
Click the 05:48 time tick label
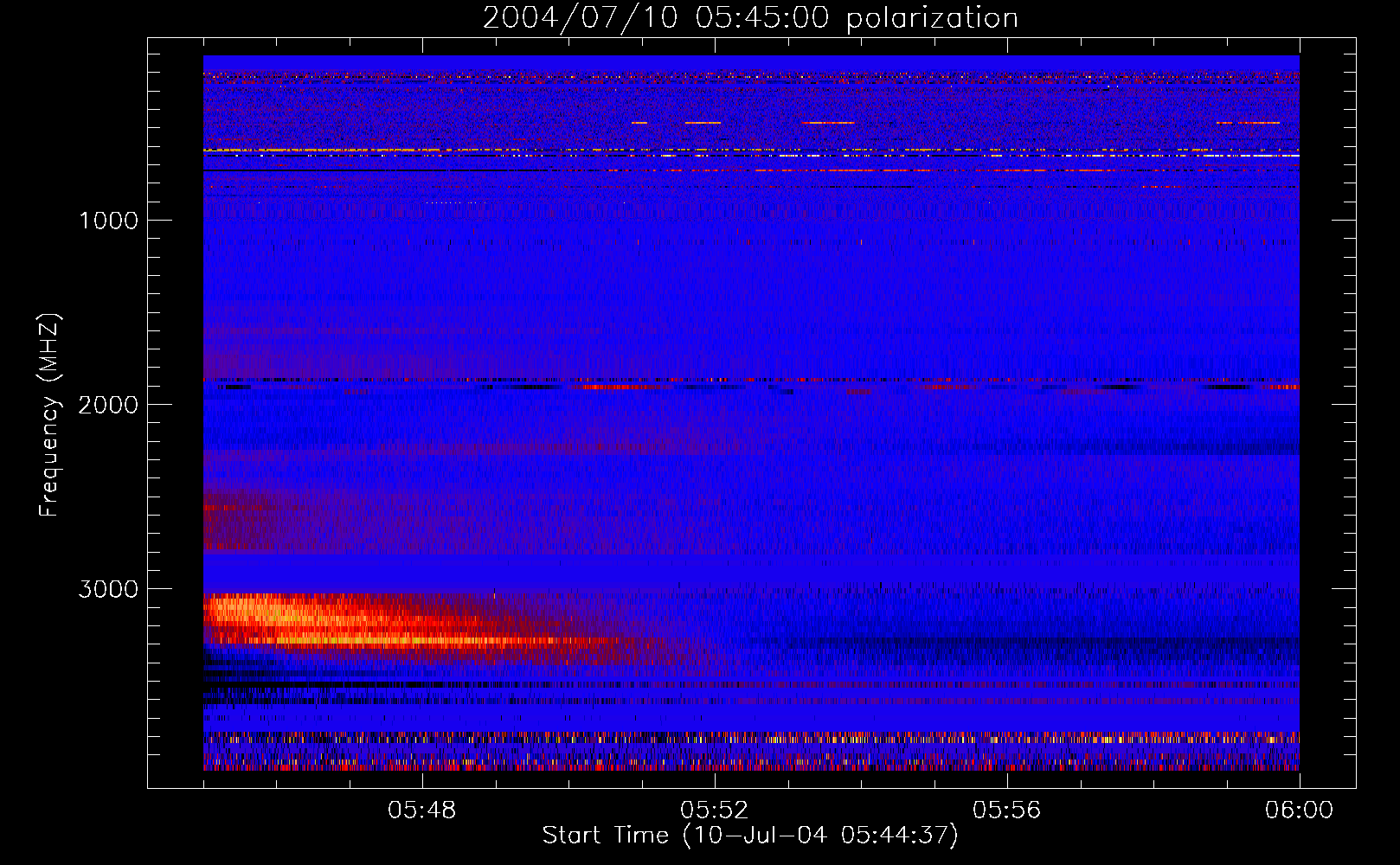coord(422,811)
